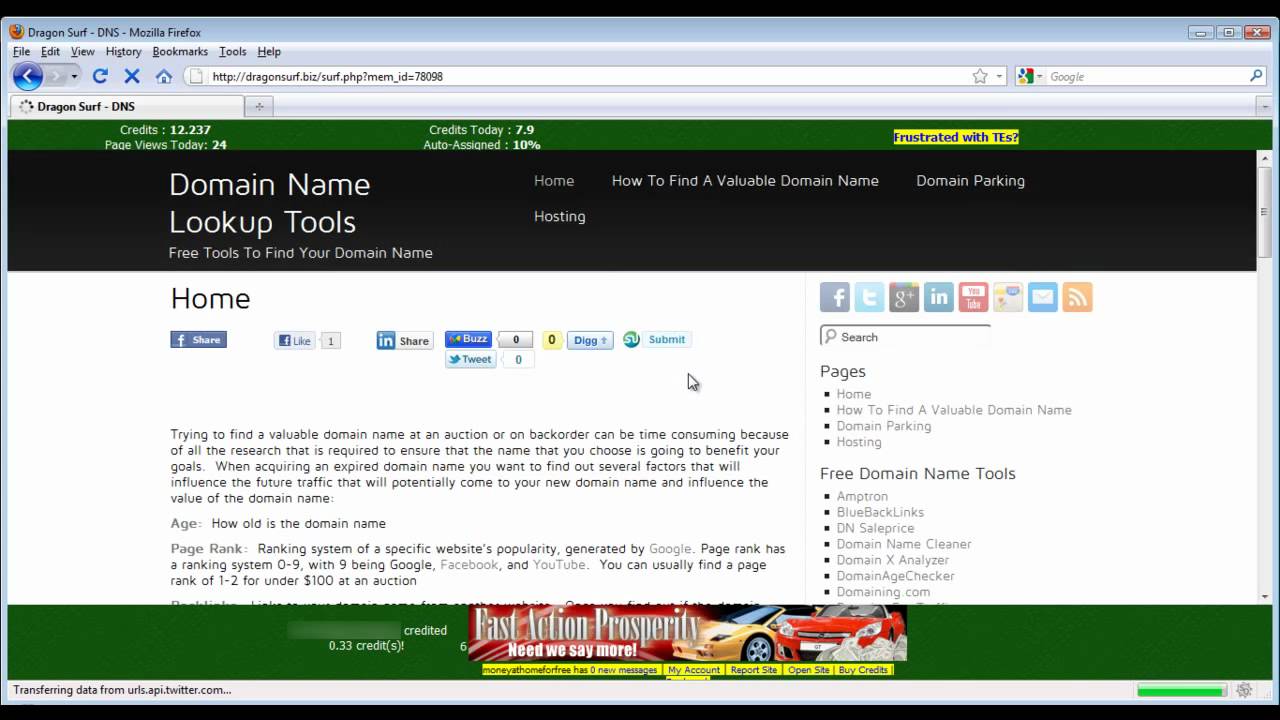Select the Dragon Surf - DNS tab
Image resolution: width=1280 pixels, height=720 pixels.
126,106
